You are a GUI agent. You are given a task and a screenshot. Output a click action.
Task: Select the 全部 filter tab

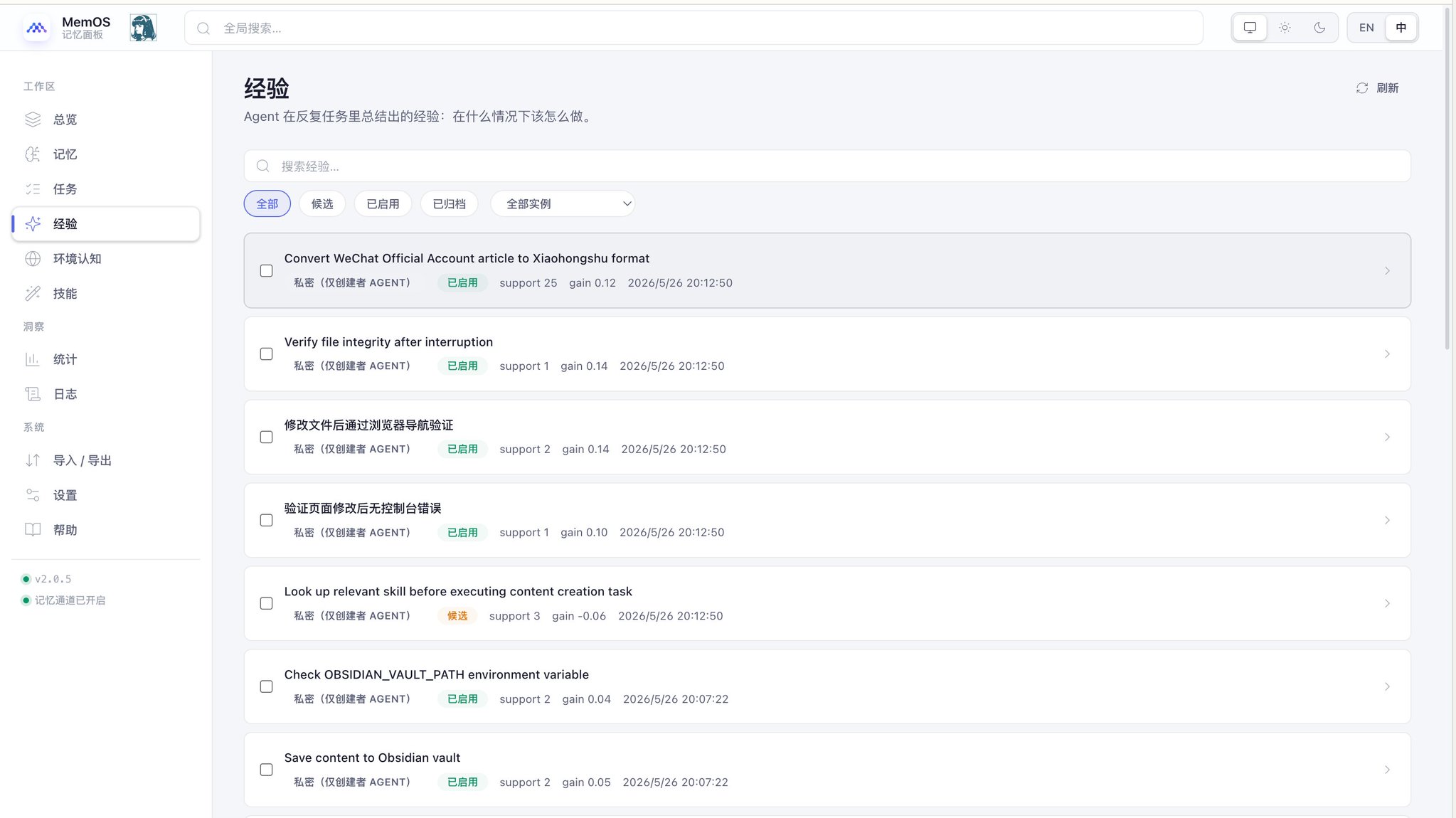(267, 204)
